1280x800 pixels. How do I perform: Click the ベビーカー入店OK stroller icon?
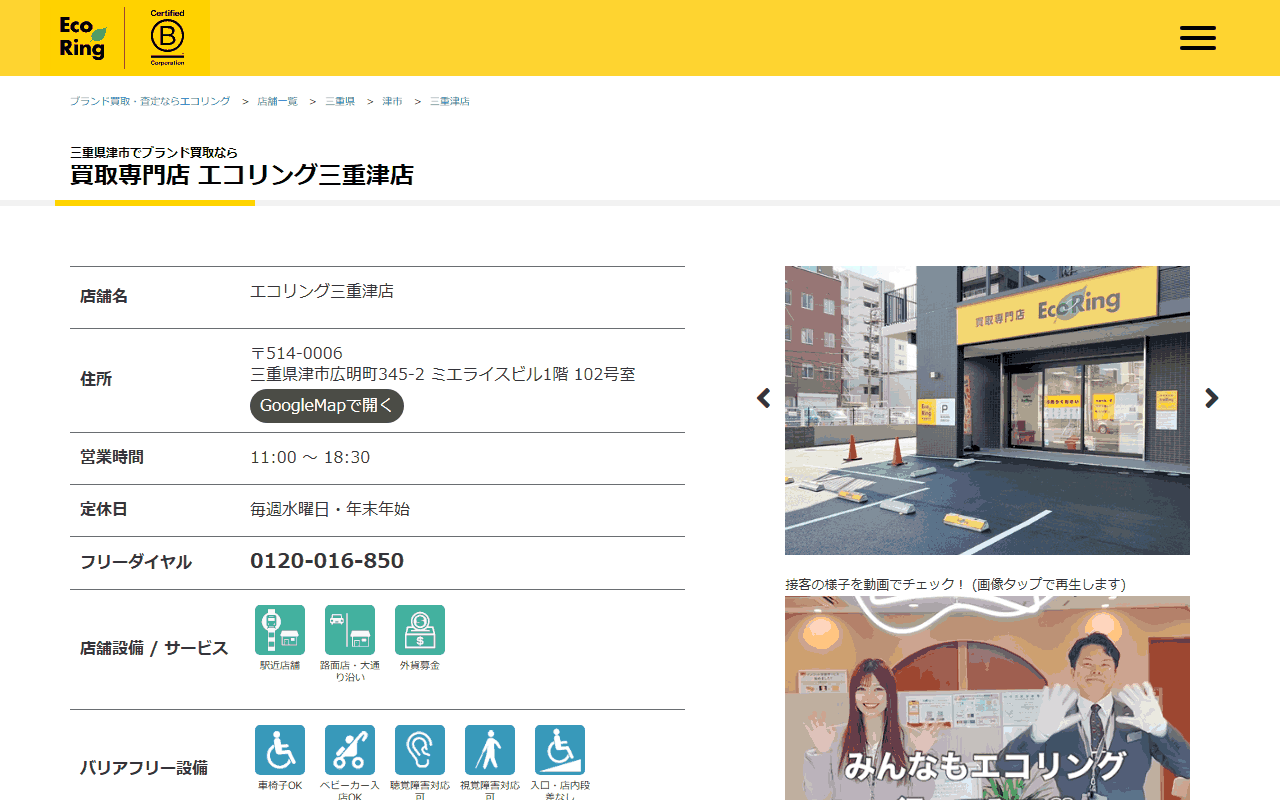(x=350, y=750)
